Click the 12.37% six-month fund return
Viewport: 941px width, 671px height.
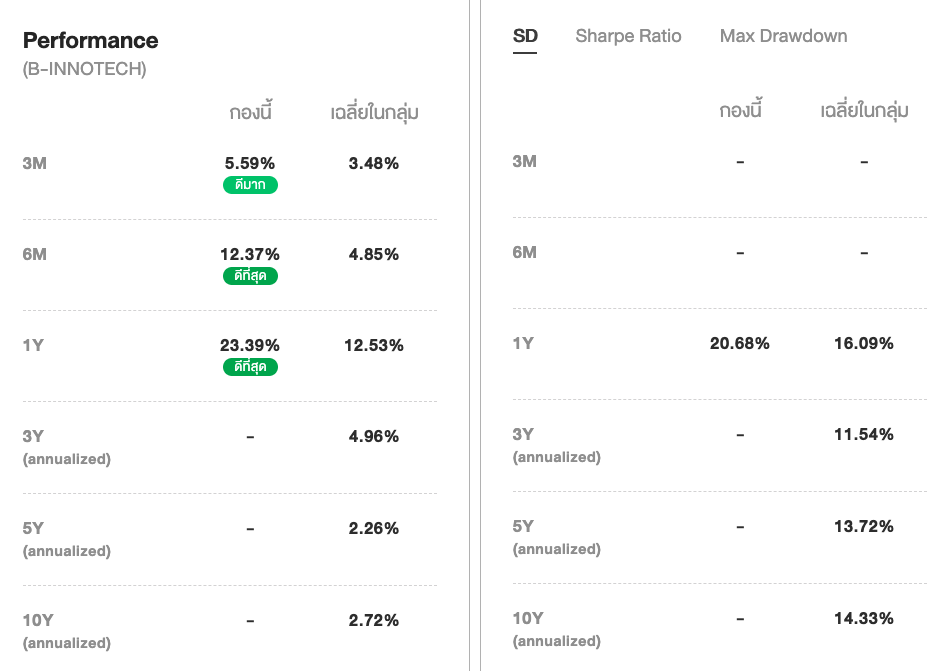(x=250, y=254)
